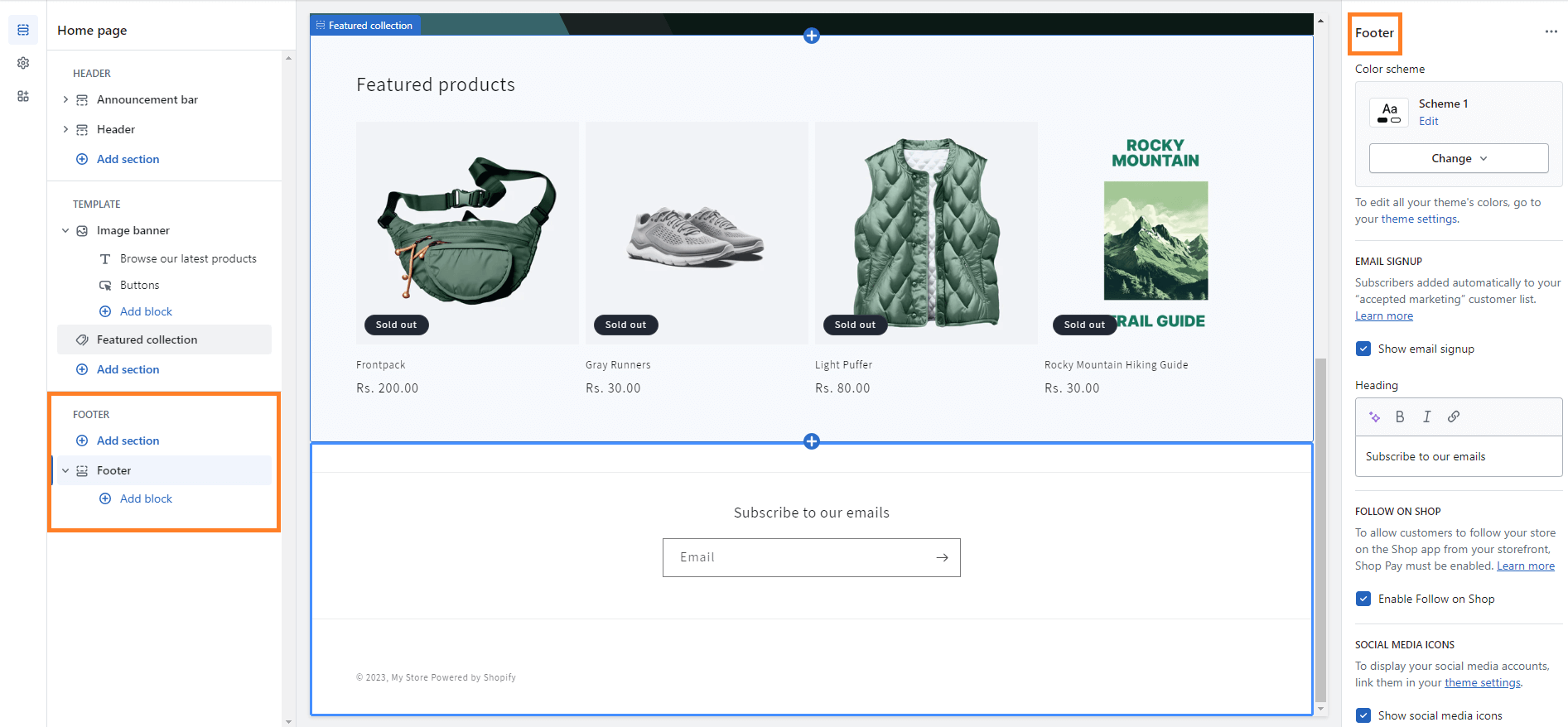Submit email using the arrow icon

(x=942, y=557)
